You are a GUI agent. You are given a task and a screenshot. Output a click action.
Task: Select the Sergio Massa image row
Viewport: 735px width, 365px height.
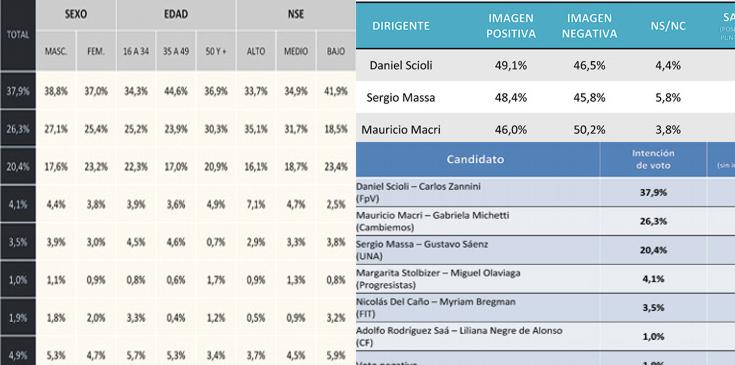[x=546, y=97]
